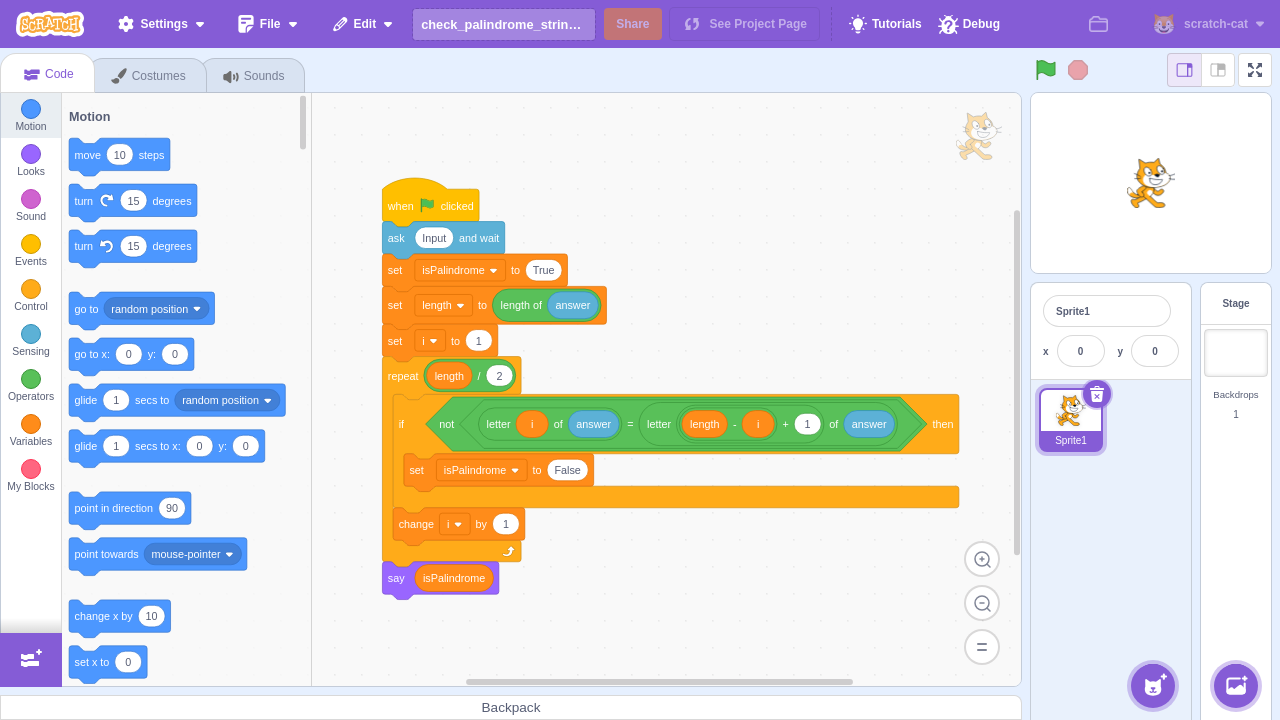Click the 'True' value in set block
This screenshot has width=1280, height=720.
[544, 270]
